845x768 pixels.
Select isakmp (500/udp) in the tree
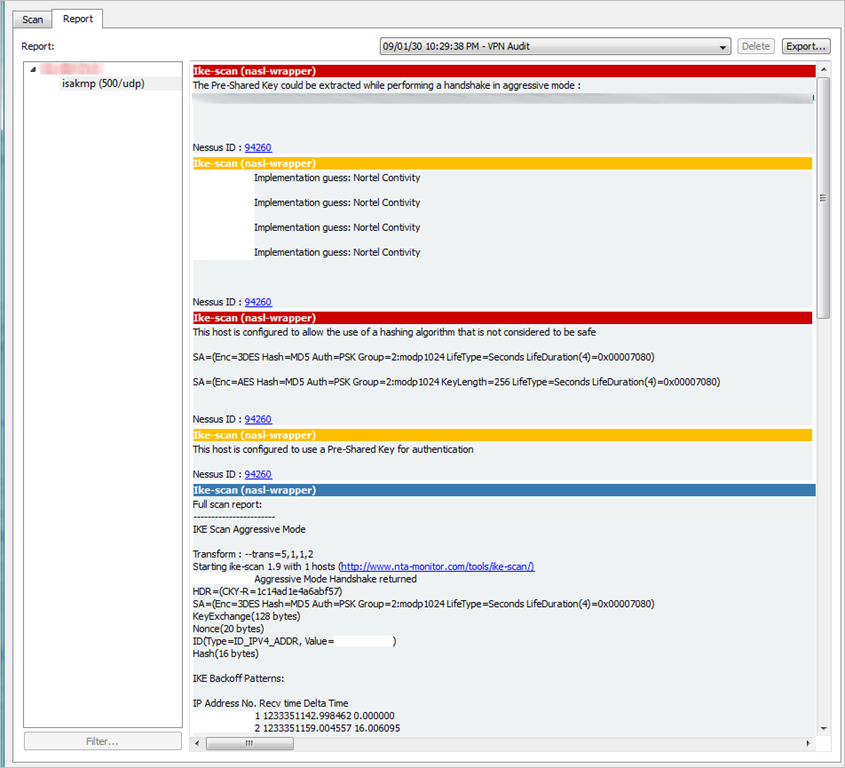(102, 83)
